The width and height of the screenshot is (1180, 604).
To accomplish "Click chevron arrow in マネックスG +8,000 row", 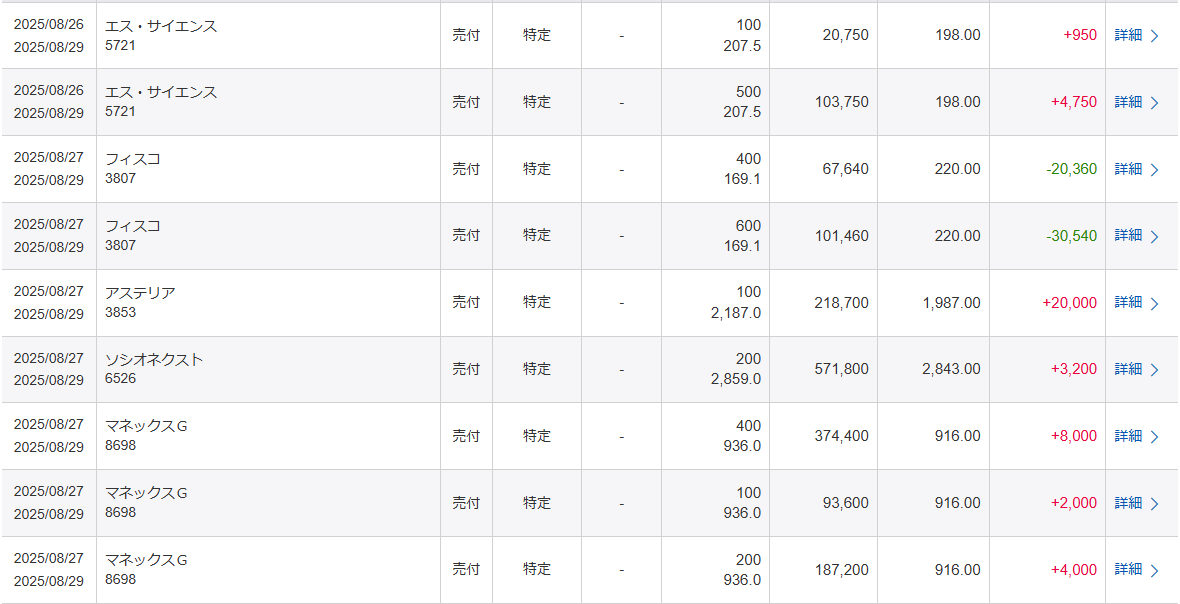I will pos(1155,437).
